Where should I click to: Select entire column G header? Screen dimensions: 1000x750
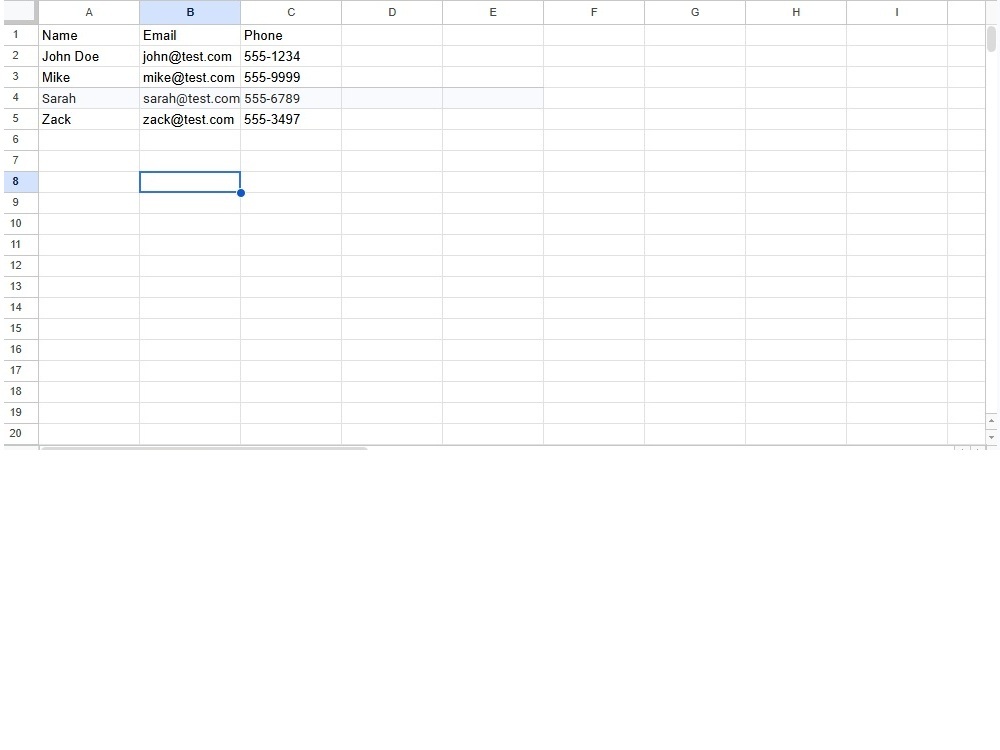coord(695,12)
